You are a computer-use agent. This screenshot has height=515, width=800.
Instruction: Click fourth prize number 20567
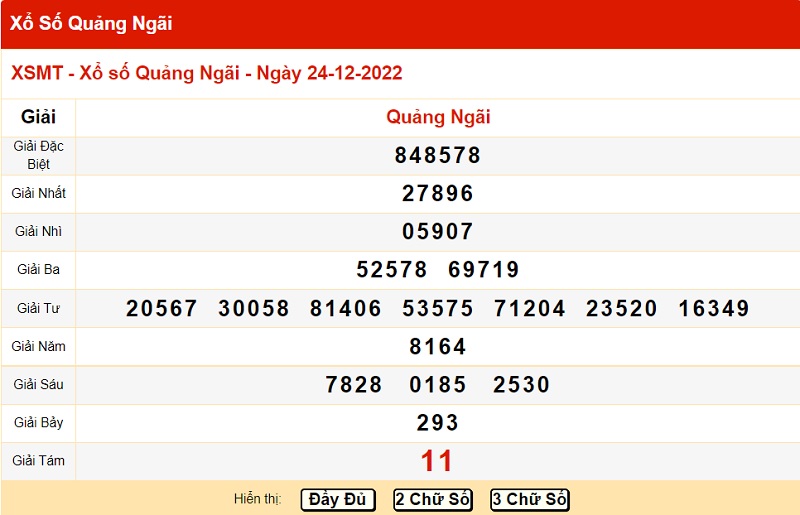(161, 308)
